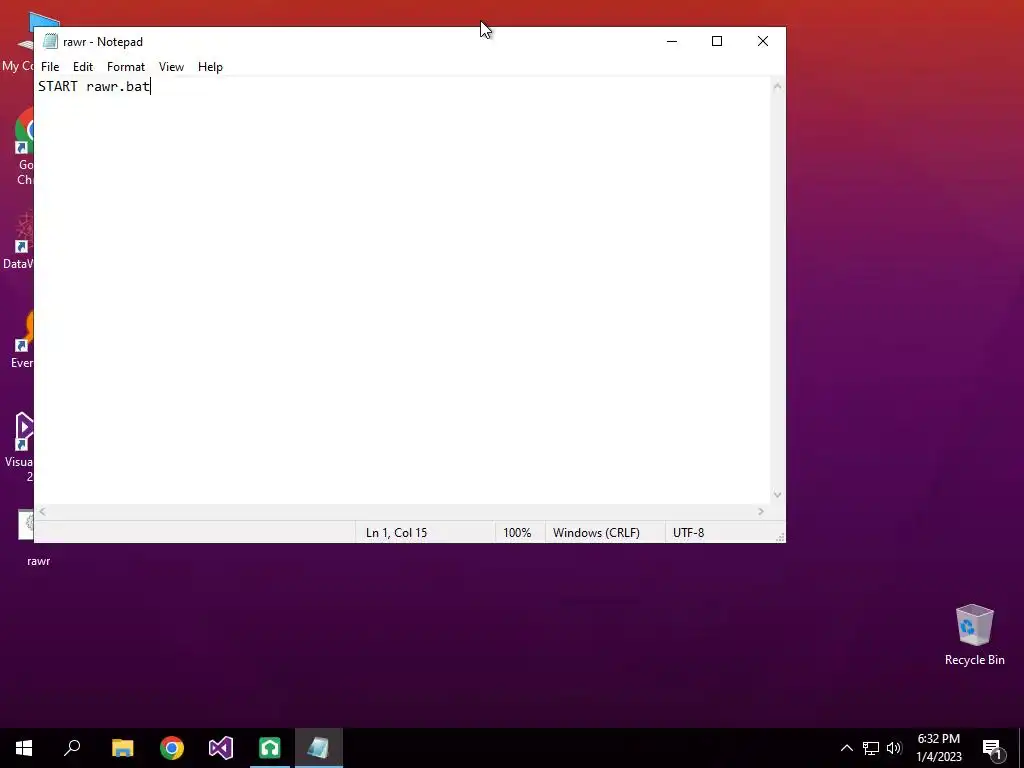Open the Edit menu in Notepad
This screenshot has height=768, width=1024.
83,67
